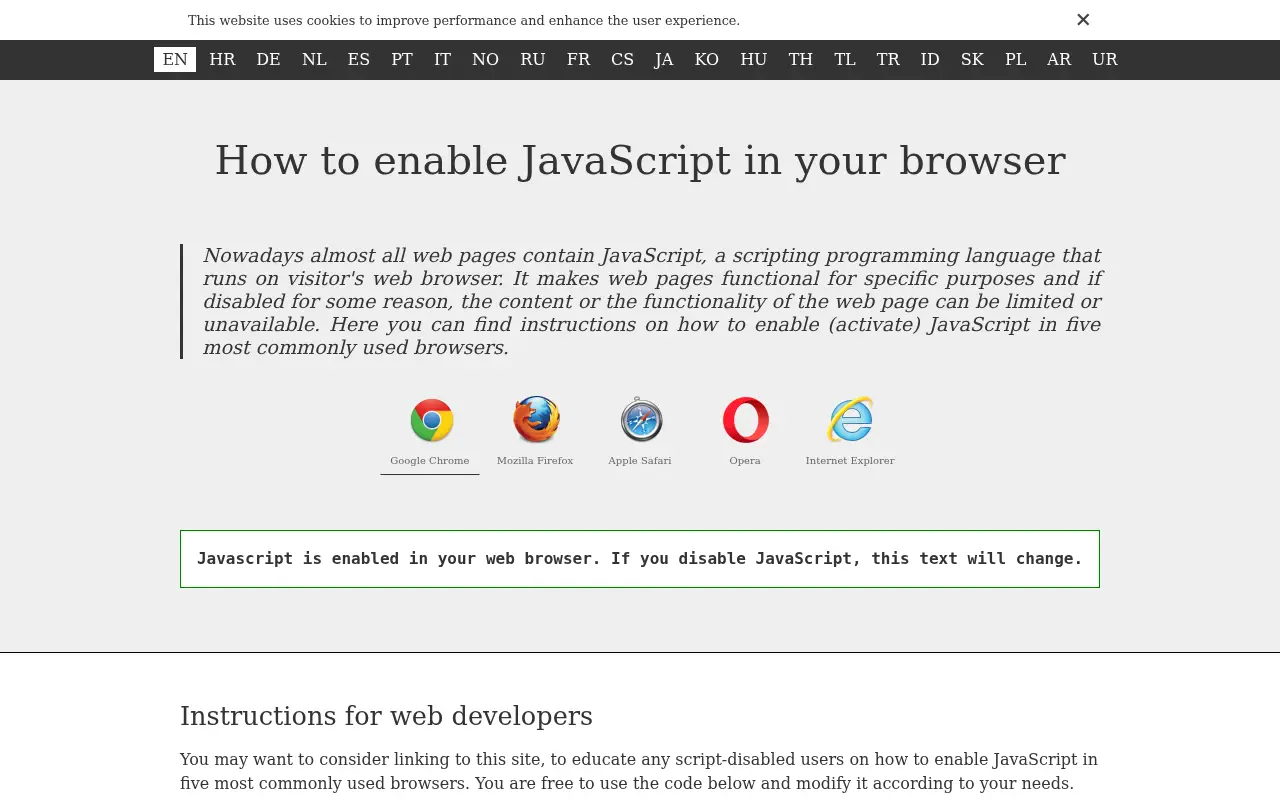Switch language to ID
This screenshot has width=1280, height=800.
[x=930, y=59]
